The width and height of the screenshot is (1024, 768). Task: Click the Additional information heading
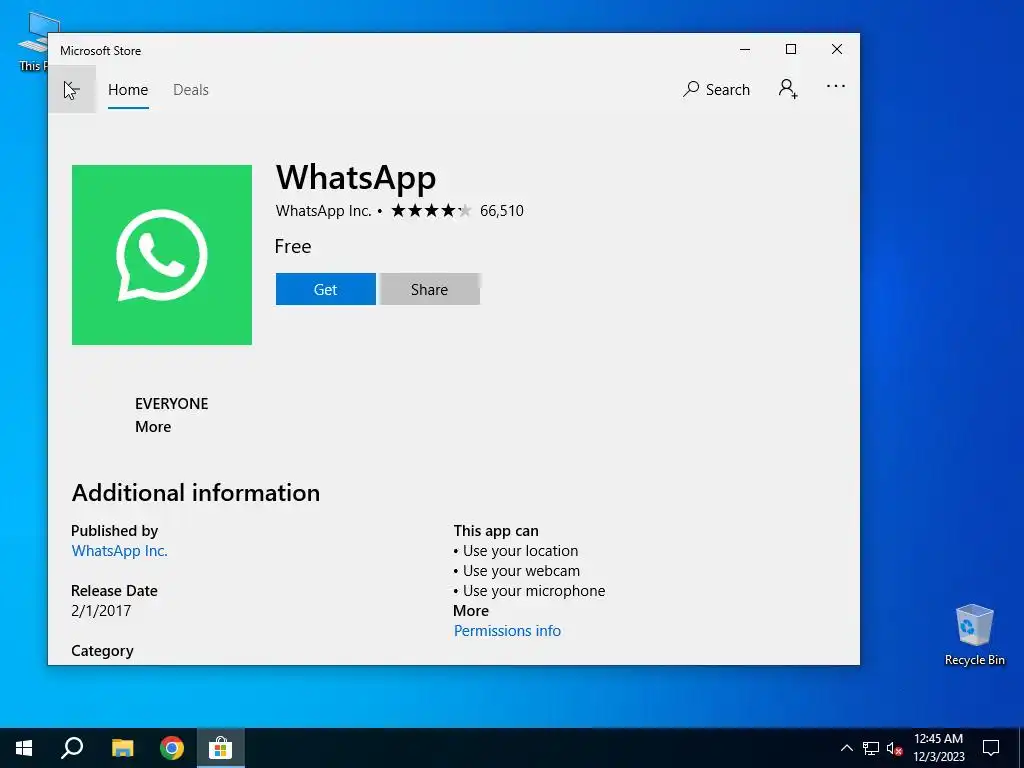coord(196,492)
